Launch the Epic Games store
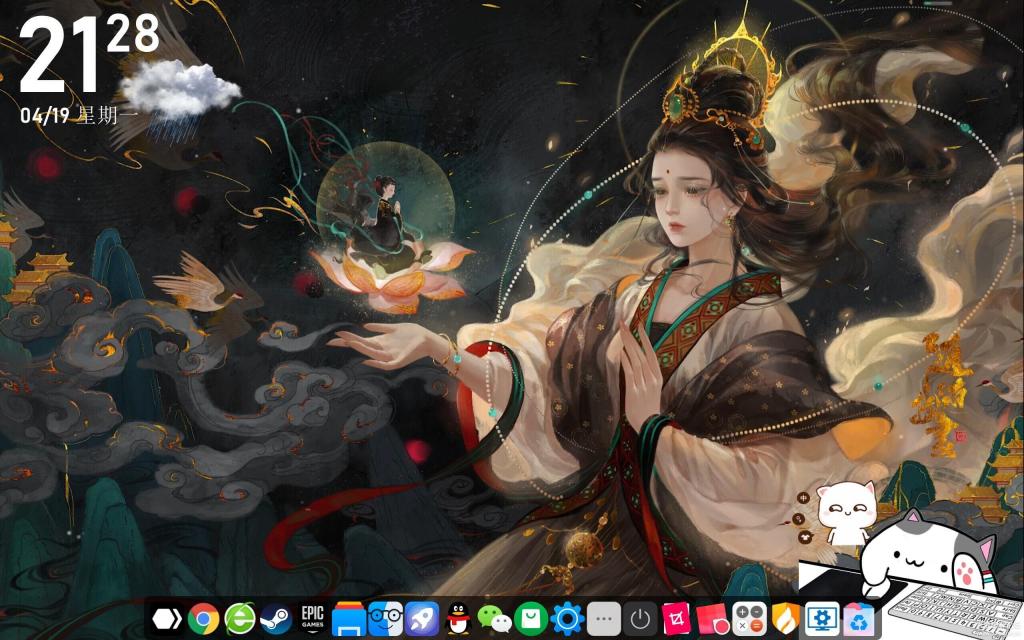 [311, 620]
